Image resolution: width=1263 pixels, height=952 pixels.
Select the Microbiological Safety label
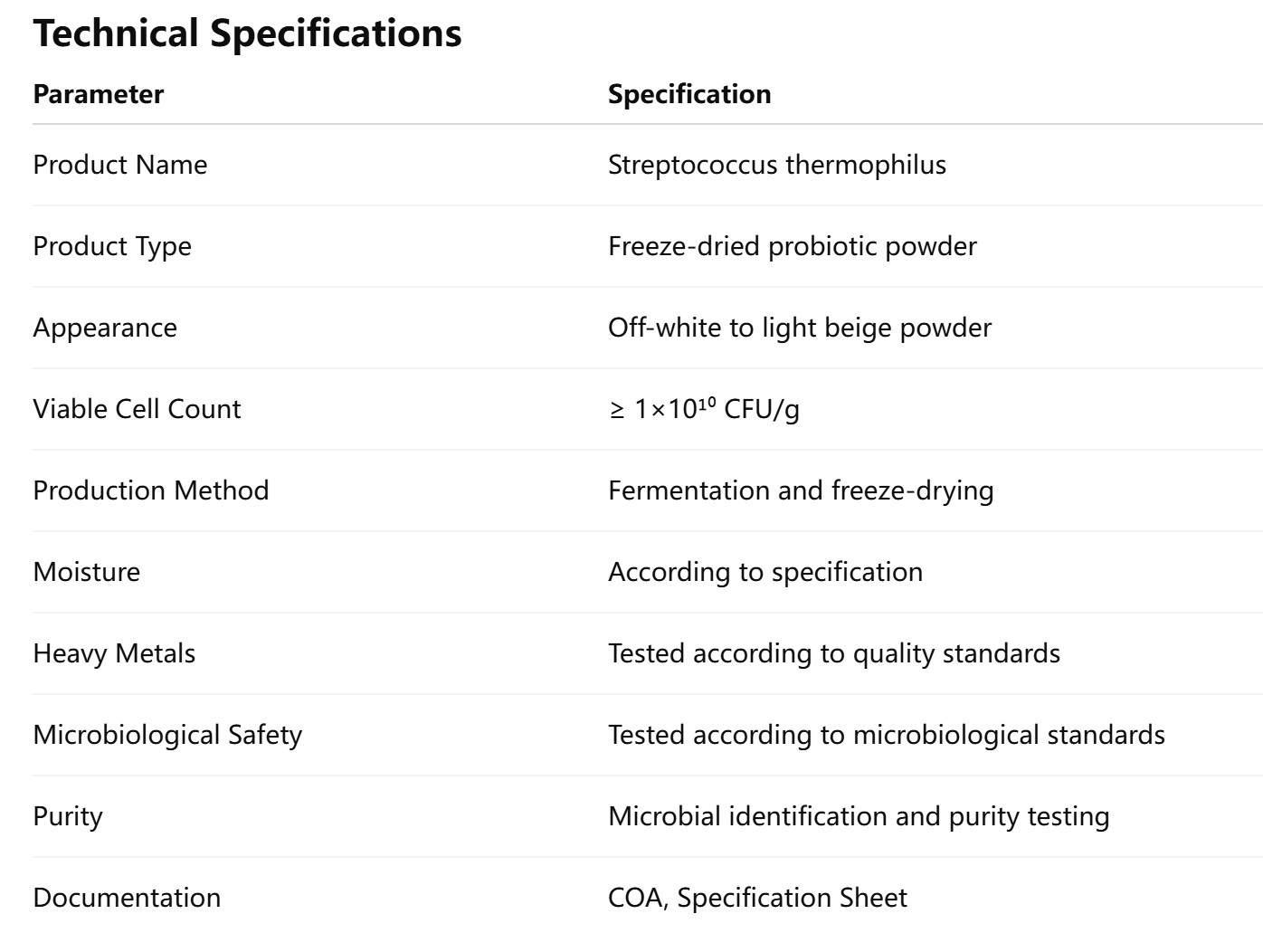click(167, 735)
